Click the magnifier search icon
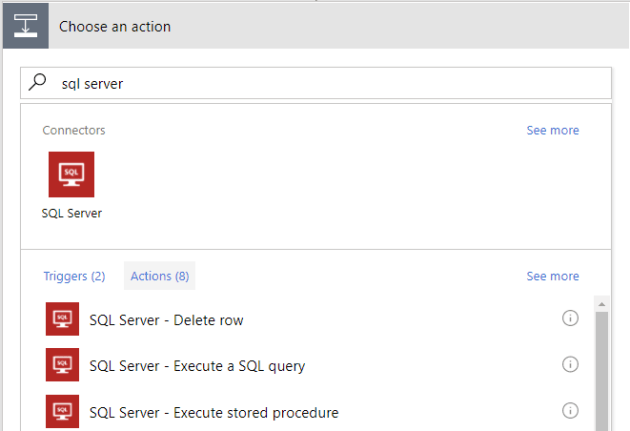Screen dimensions: 630x431 tap(39, 84)
